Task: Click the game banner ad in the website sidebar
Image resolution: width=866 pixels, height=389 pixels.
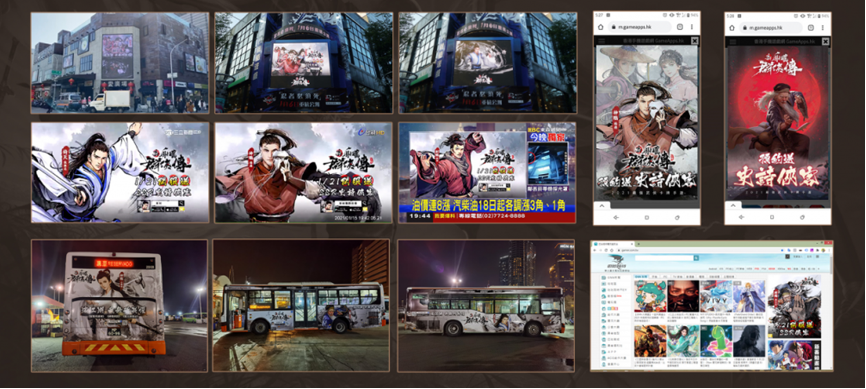Action: click(794, 307)
